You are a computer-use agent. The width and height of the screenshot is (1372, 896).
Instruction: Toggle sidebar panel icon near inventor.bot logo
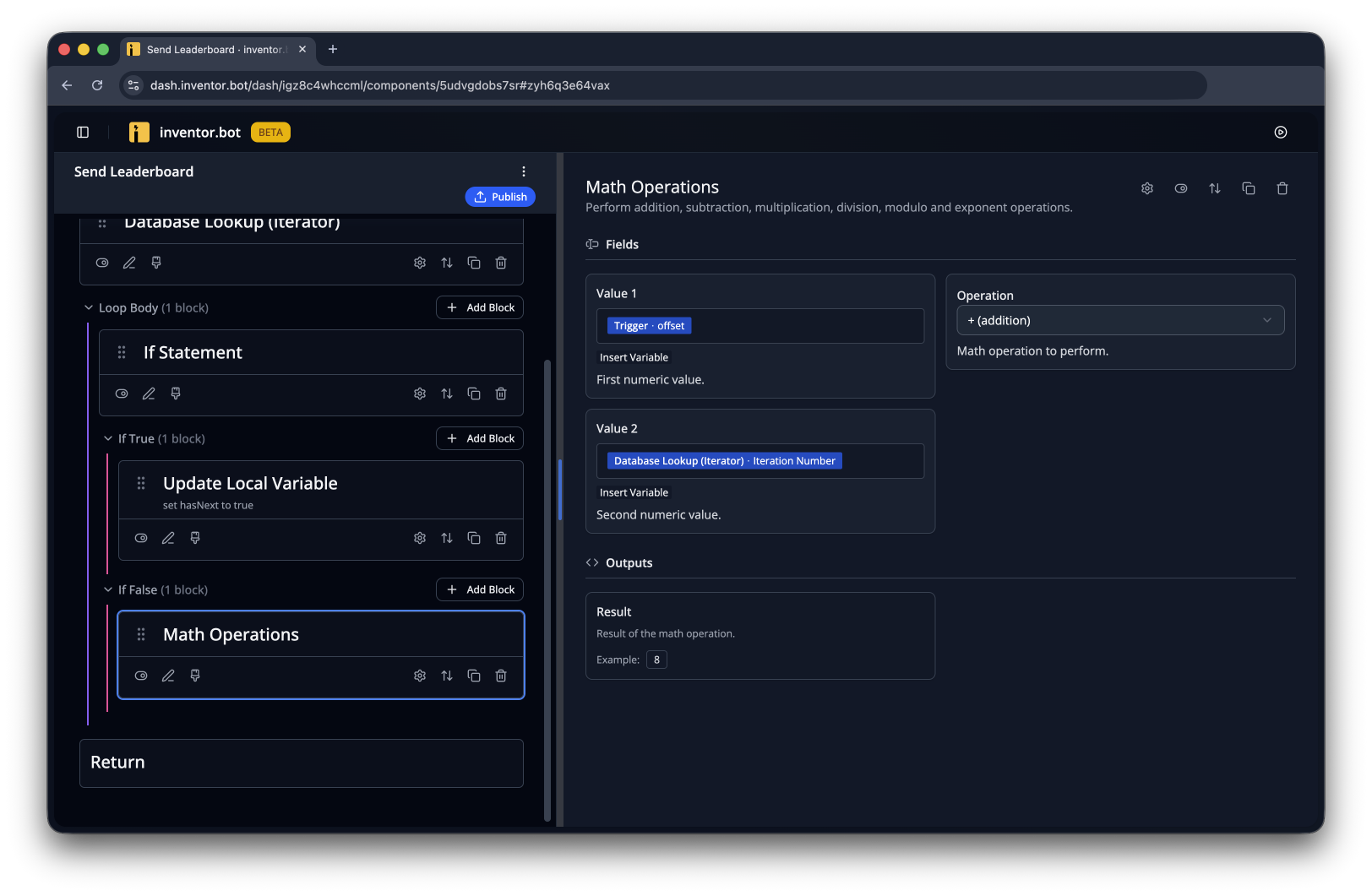coord(83,132)
